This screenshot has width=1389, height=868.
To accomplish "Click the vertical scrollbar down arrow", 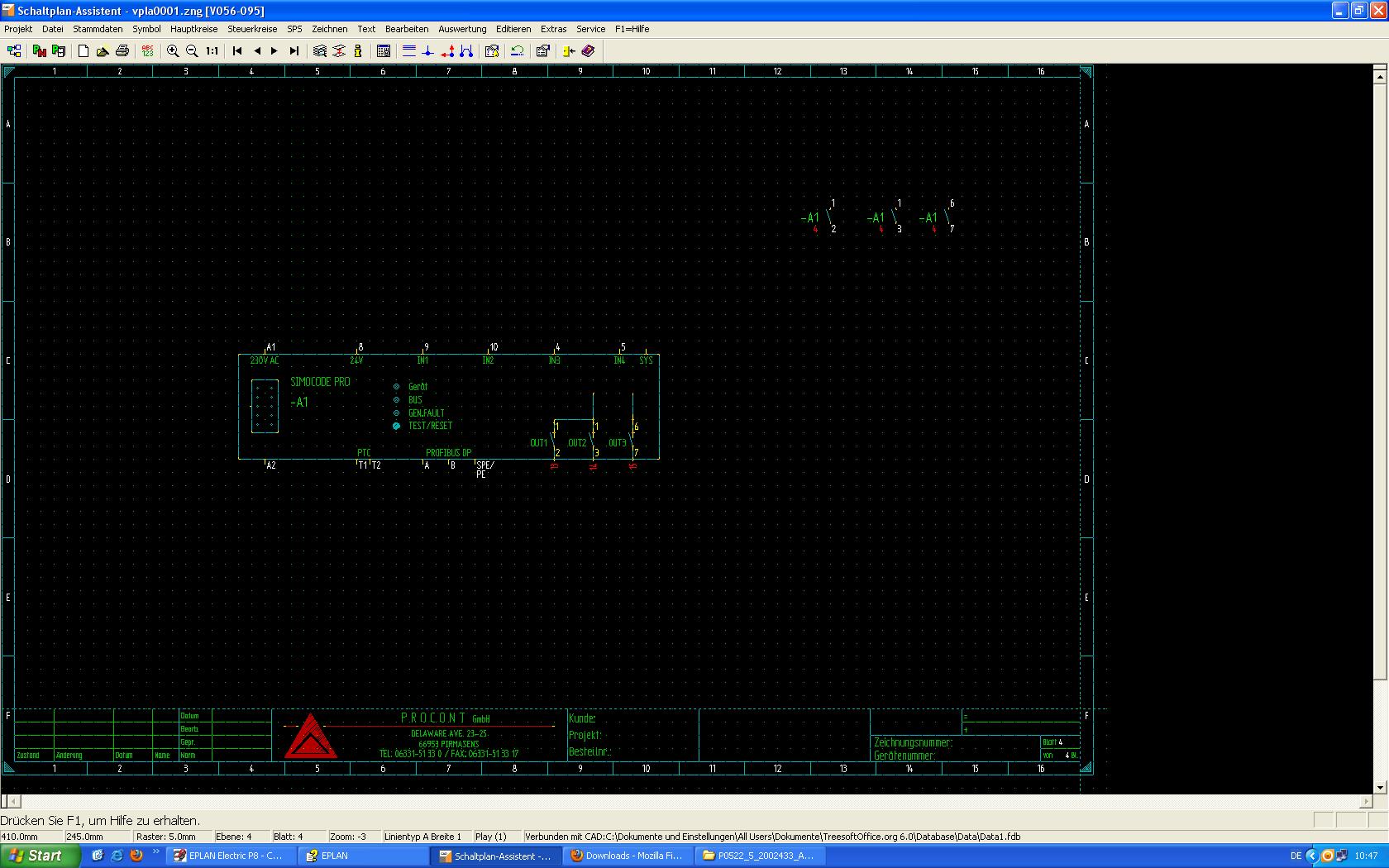I will click(x=1379, y=788).
